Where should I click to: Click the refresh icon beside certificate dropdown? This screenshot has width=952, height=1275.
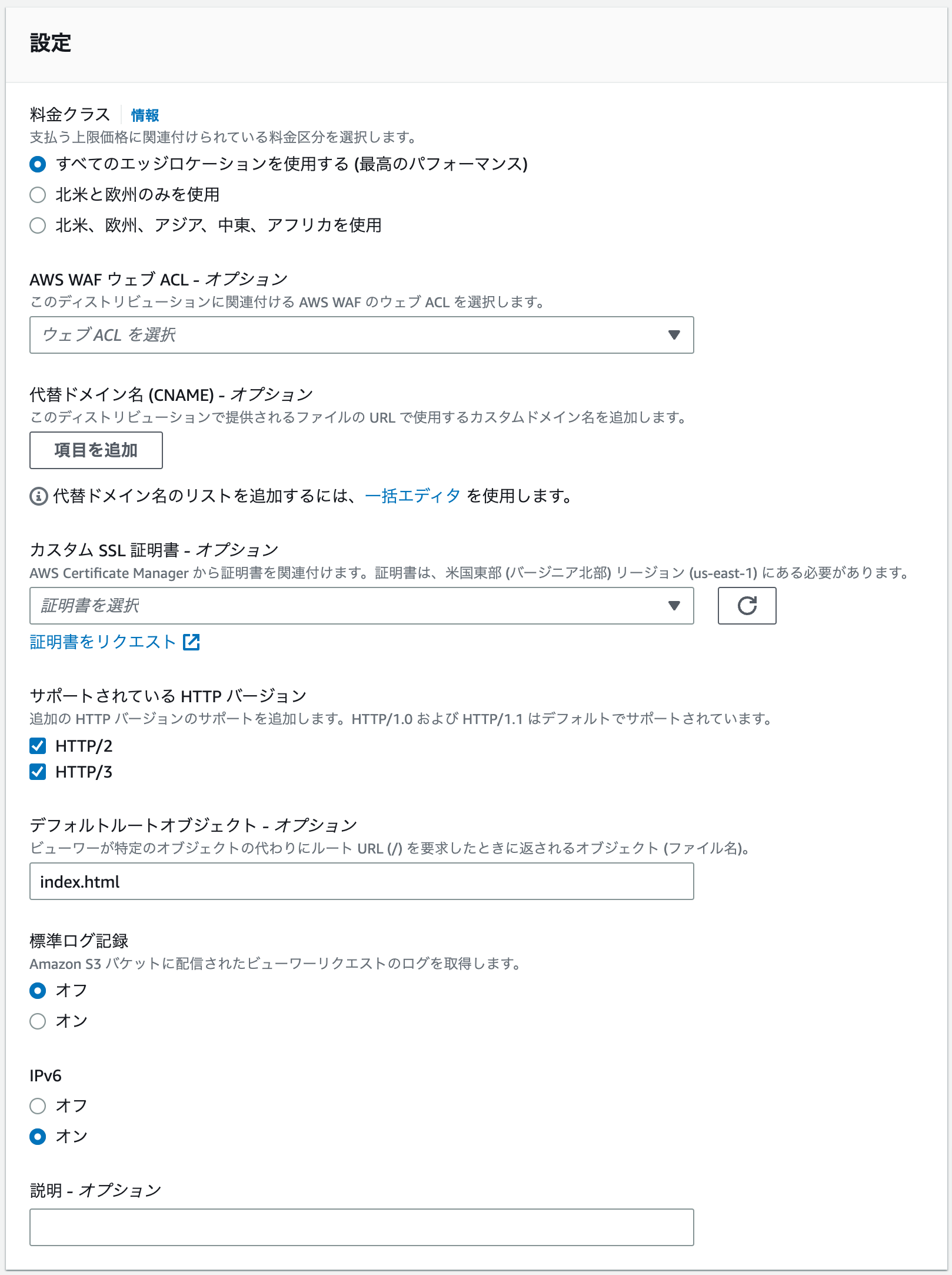747,606
